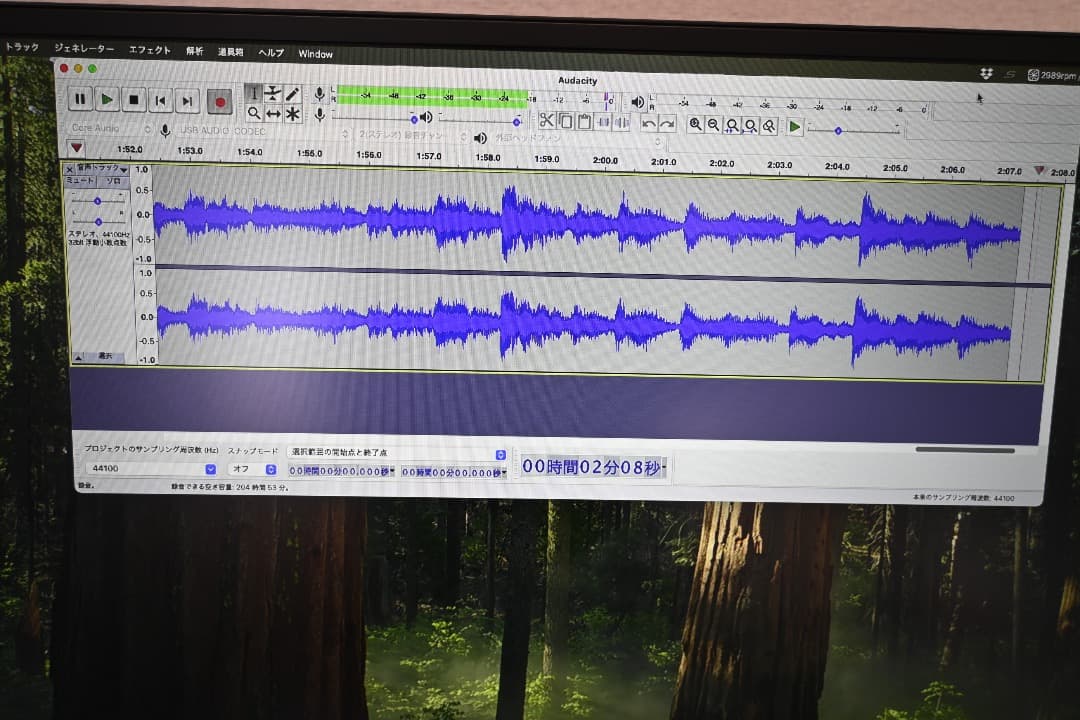Screen dimensions: 1080x720
Task: Undo the last edit
Action: click(649, 123)
